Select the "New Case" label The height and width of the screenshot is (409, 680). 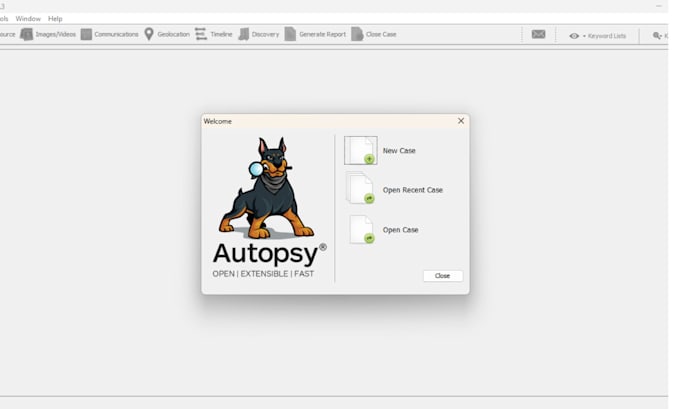click(x=399, y=151)
